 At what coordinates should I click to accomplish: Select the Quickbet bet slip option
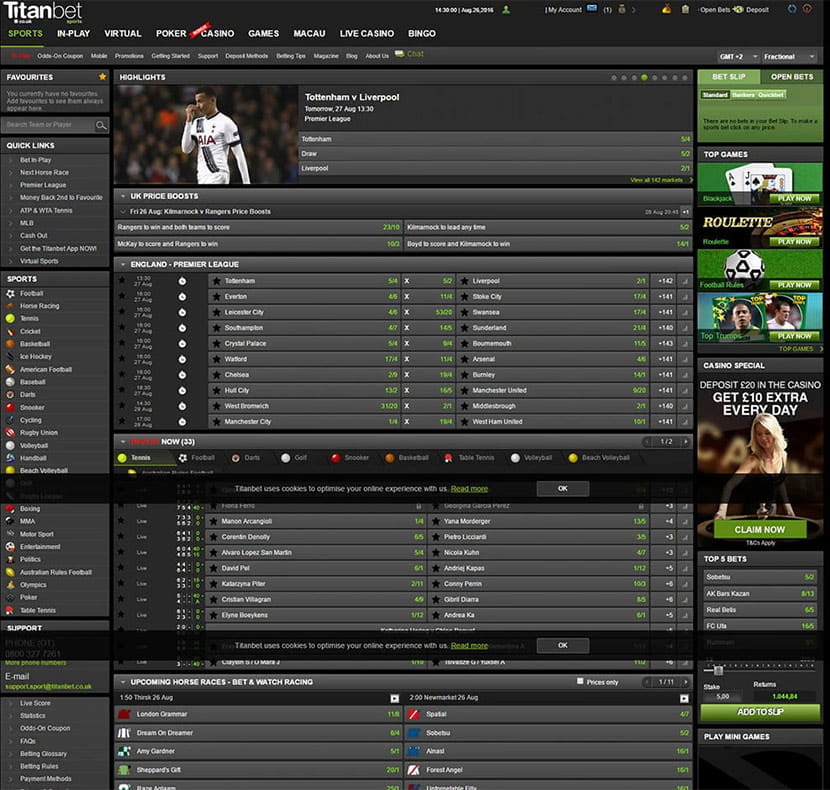point(771,95)
